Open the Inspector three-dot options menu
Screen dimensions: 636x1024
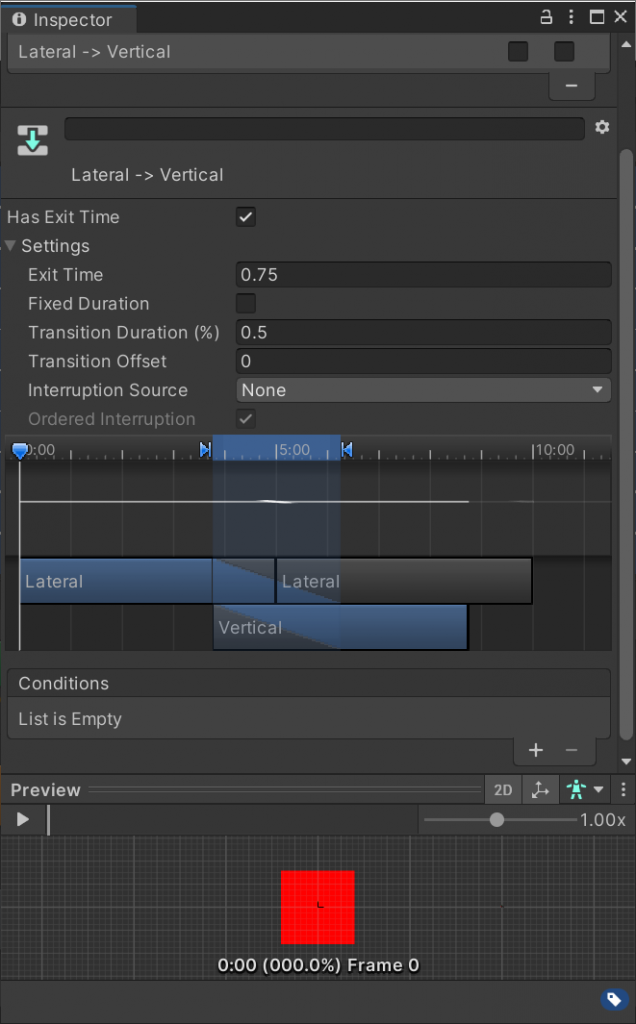(572, 17)
